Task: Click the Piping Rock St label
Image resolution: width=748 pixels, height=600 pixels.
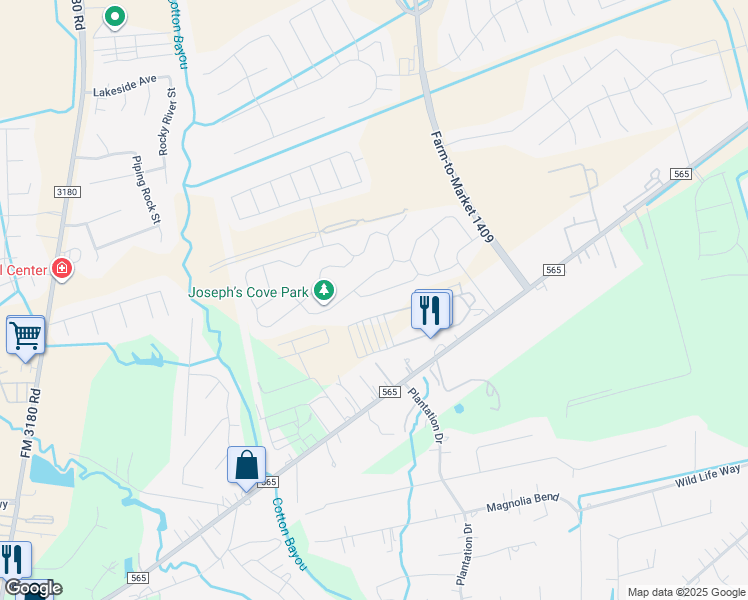Action: (x=146, y=190)
